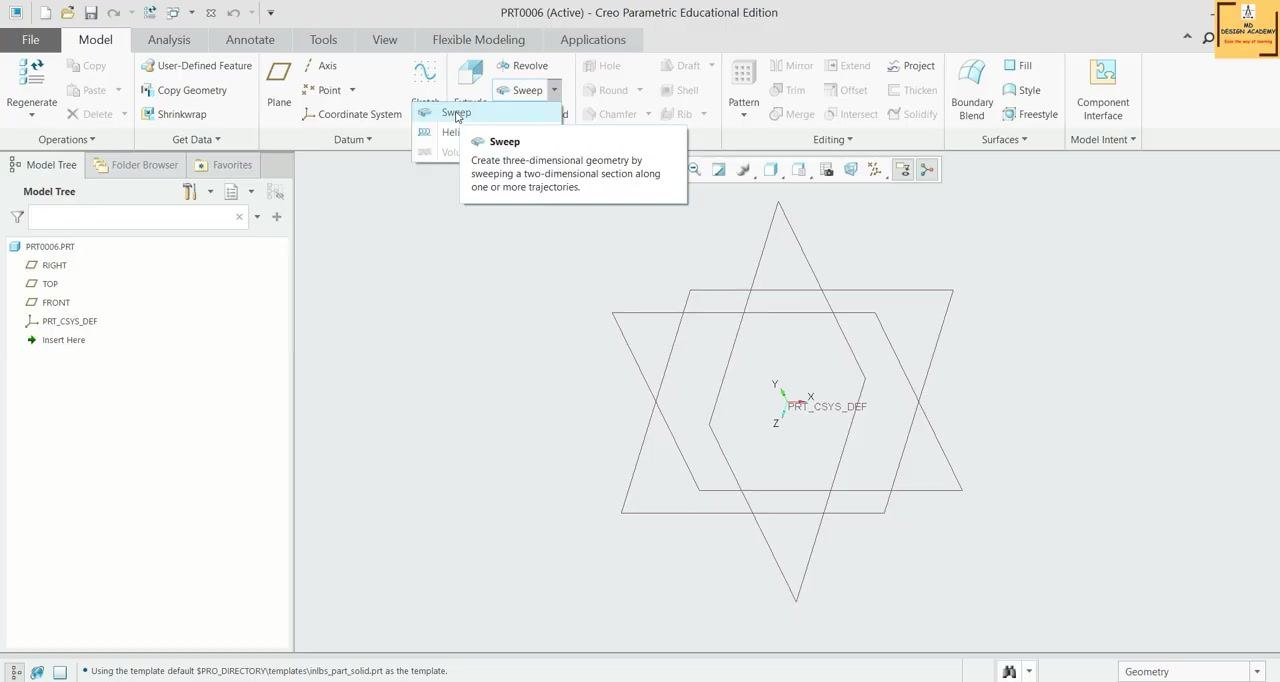Toggle spin center display

point(927,170)
